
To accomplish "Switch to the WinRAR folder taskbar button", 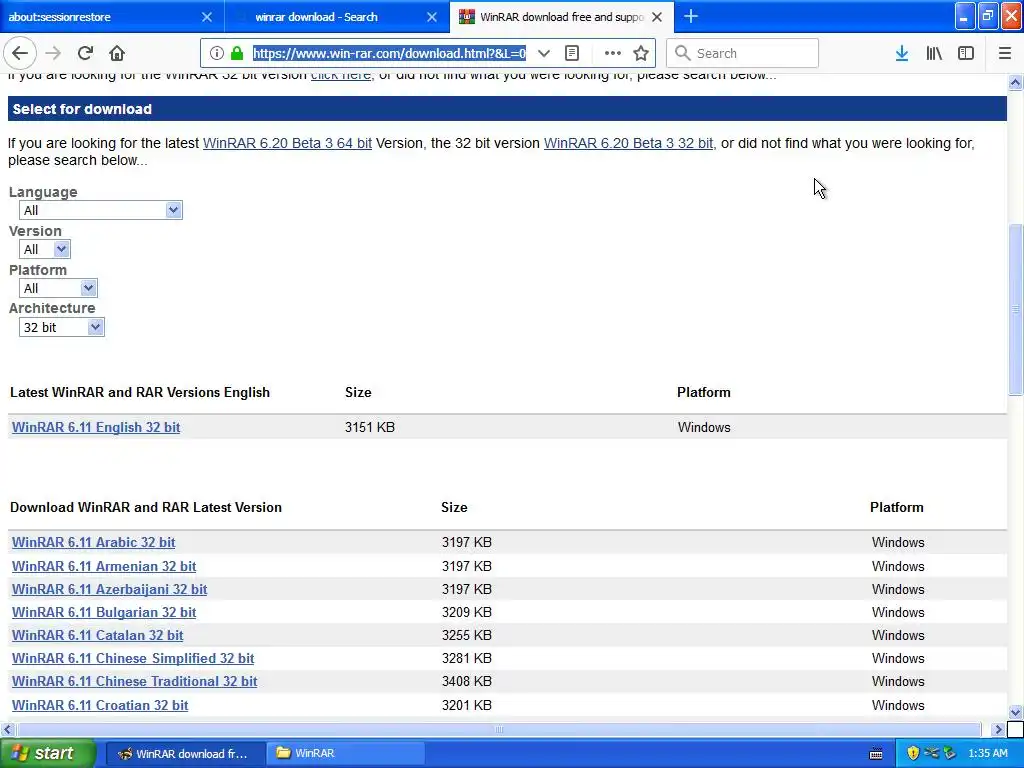I will coord(346,754).
